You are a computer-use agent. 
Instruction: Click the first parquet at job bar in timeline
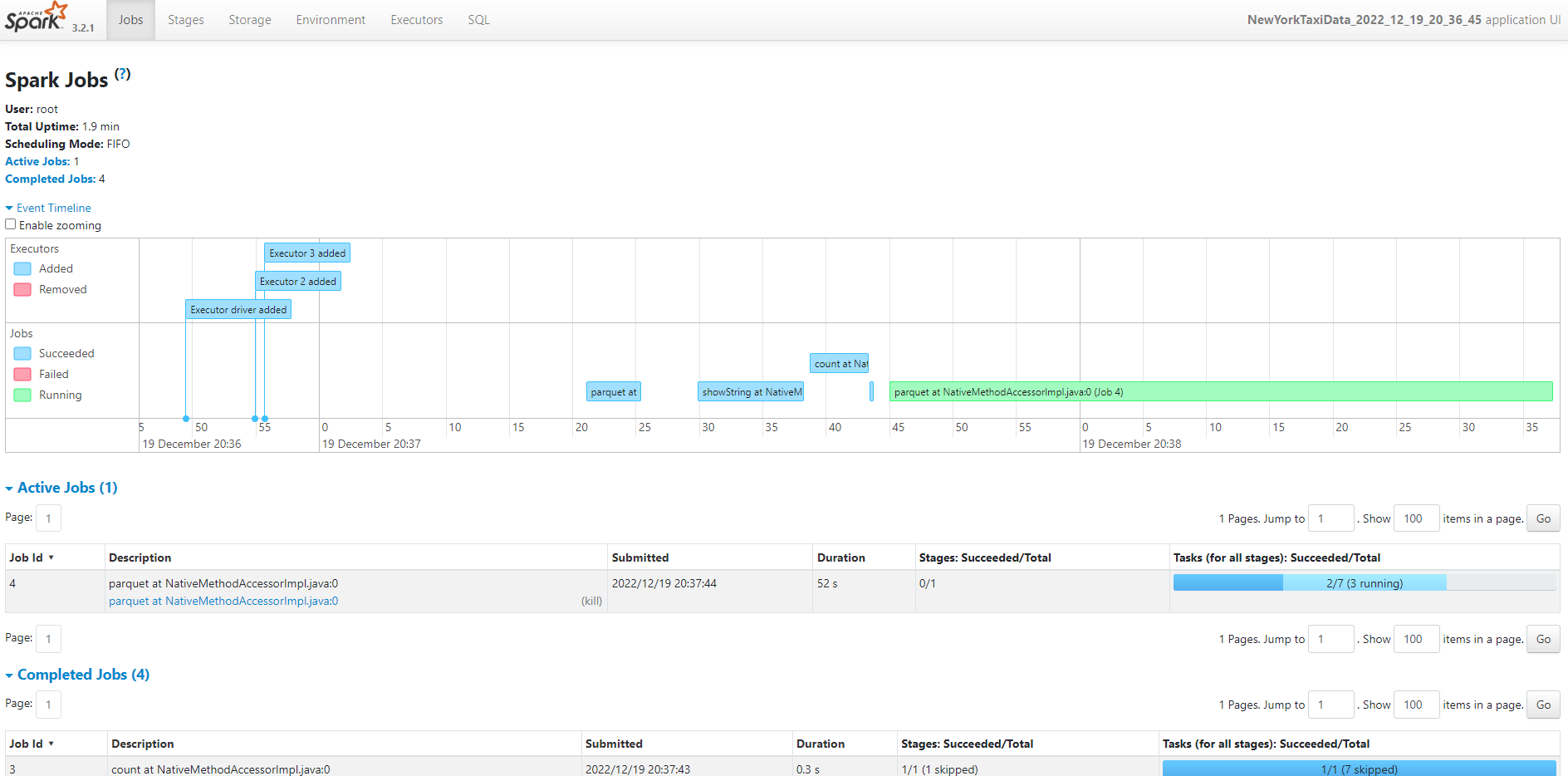(614, 392)
